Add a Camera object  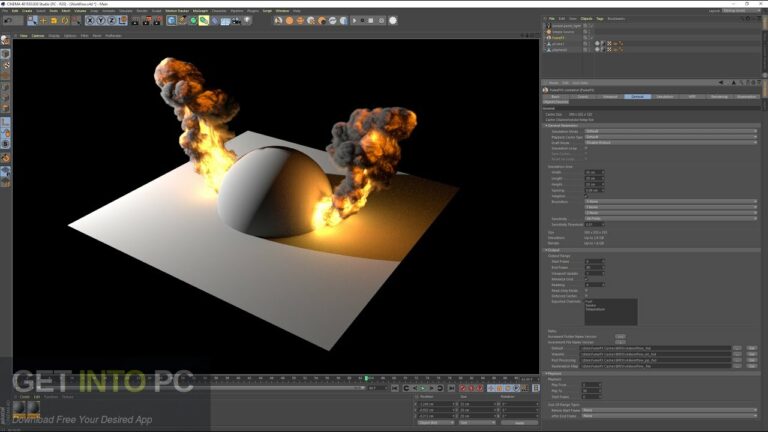point(236,21)
